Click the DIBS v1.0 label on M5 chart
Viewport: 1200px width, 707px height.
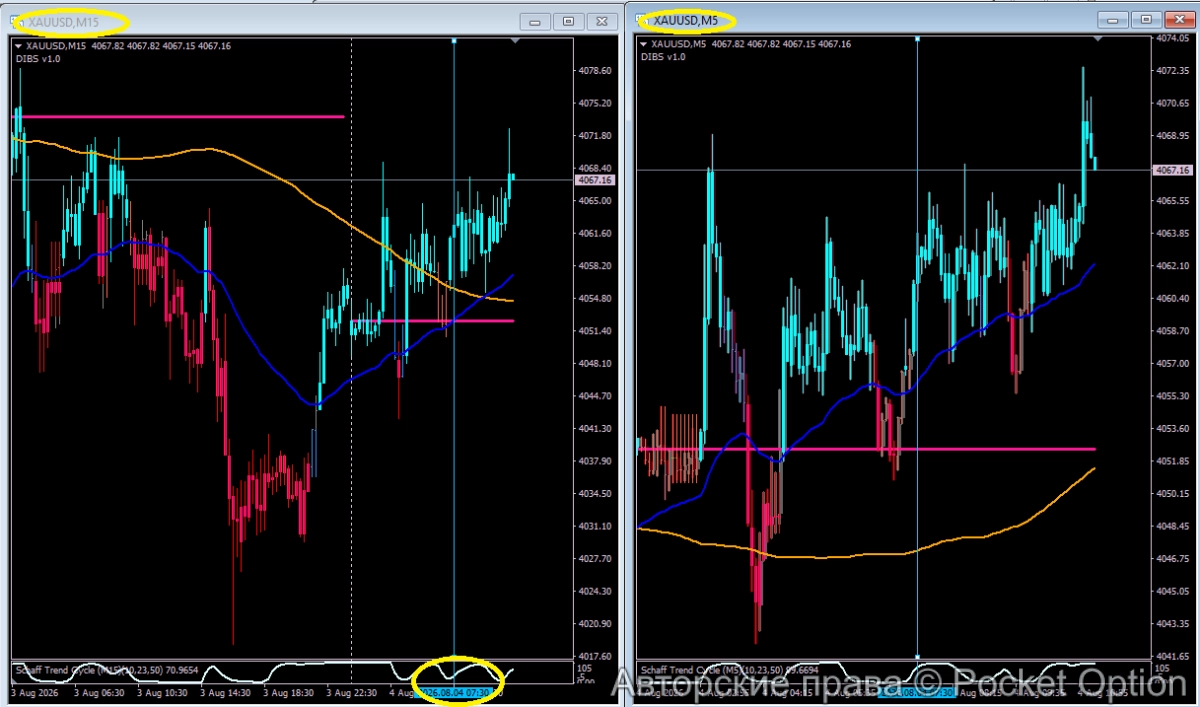click(x=663, y=57)
